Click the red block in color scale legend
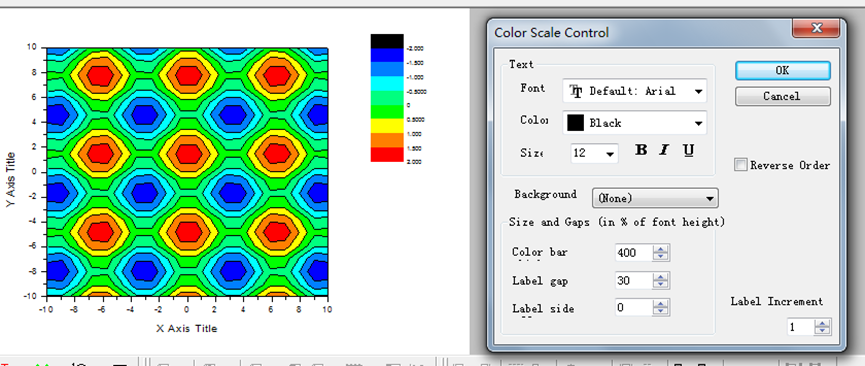The width and height of the screenshot is (865, 366). coord(387,155)
